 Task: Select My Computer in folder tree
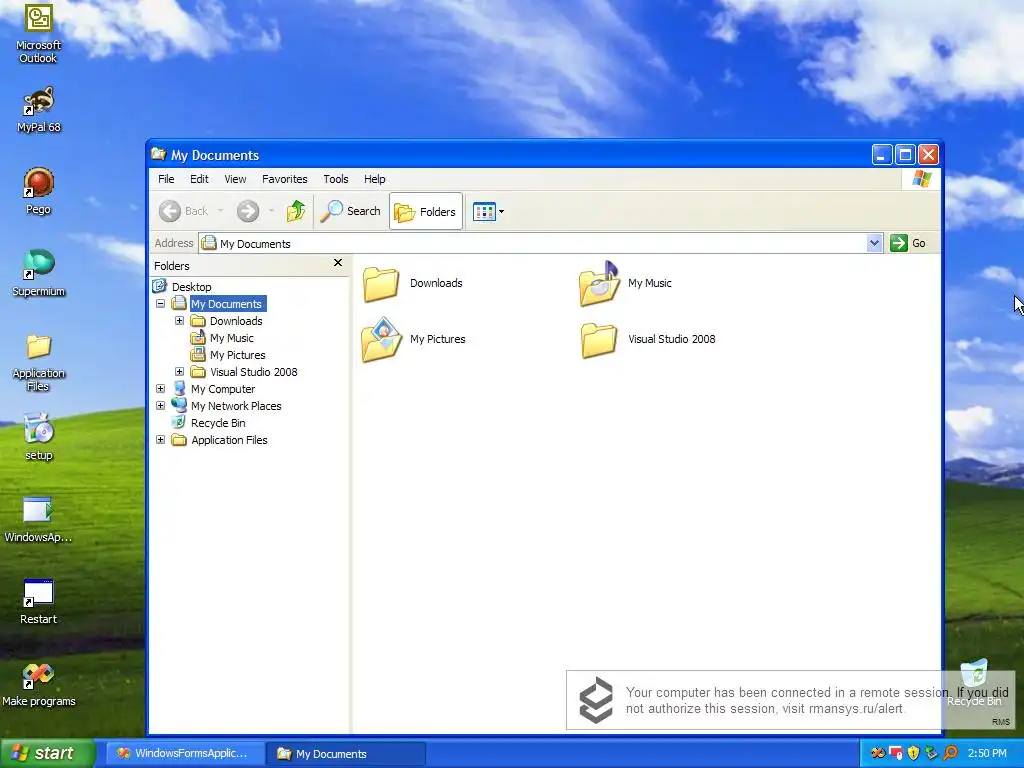point(223,389)
